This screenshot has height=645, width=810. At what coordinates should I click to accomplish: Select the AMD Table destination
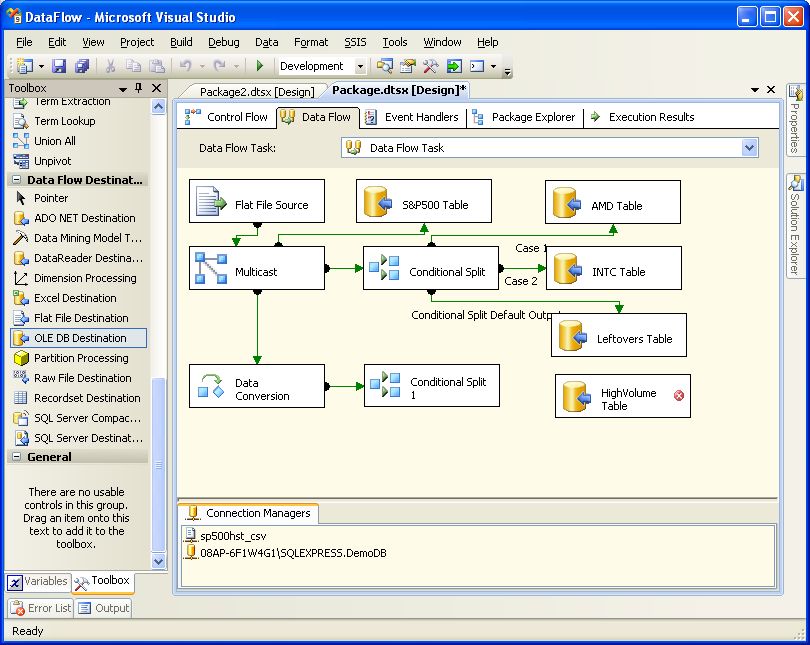[x=613, y=202]
